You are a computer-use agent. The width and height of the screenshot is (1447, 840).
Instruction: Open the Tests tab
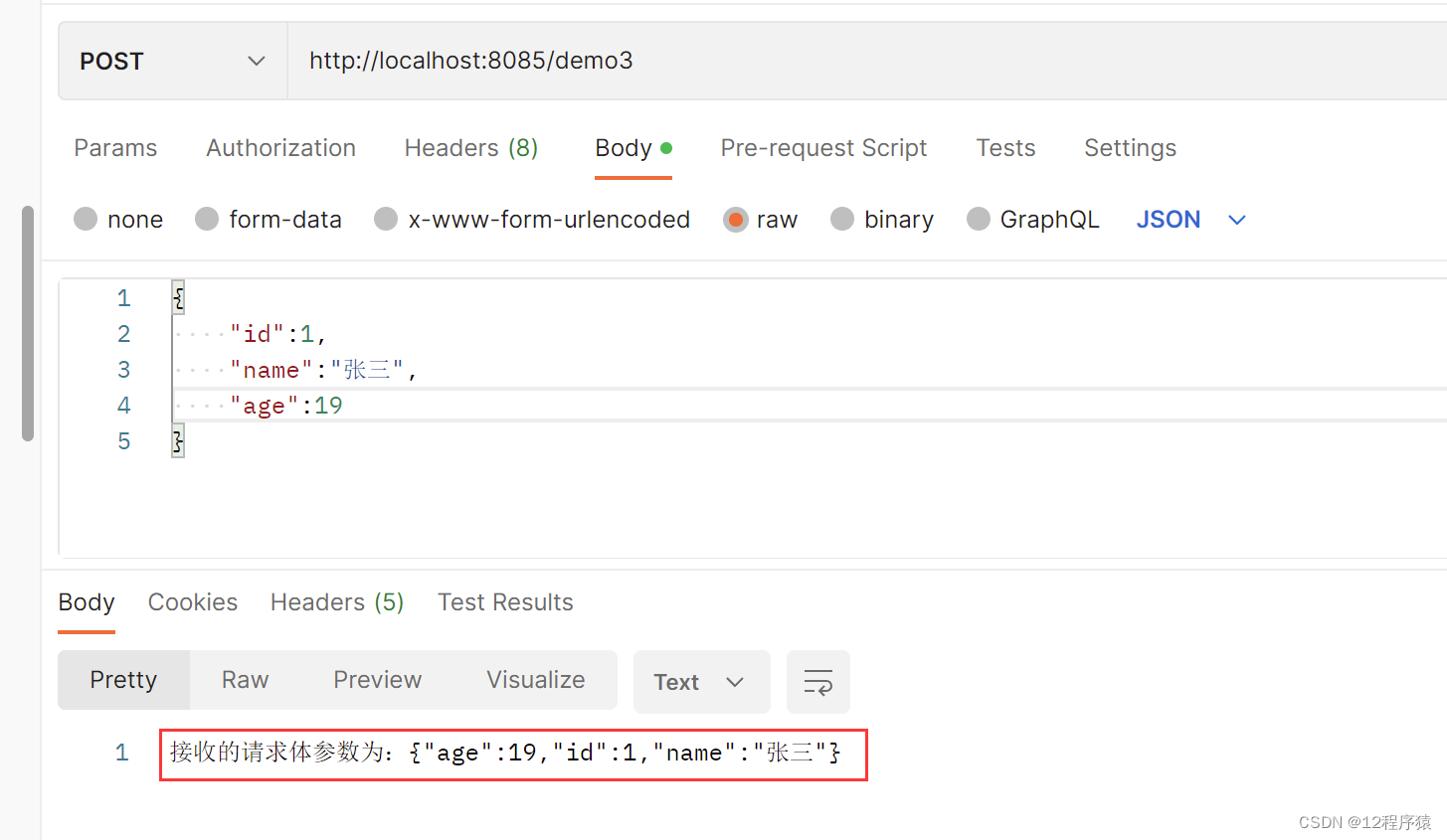click(x=1005, y=148)
